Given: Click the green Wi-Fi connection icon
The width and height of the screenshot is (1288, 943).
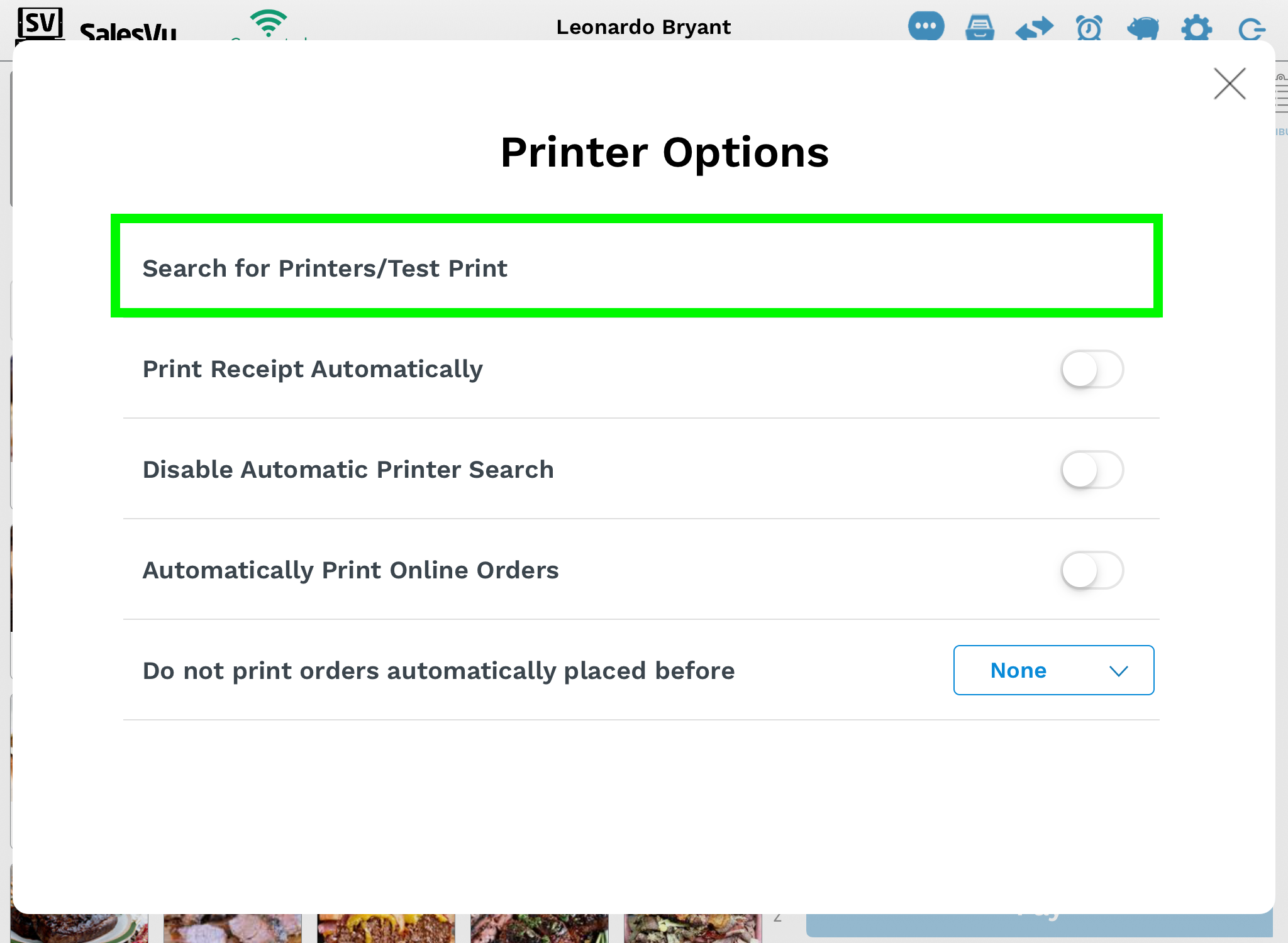Looking at the screenshot, I should coord(269,24).
